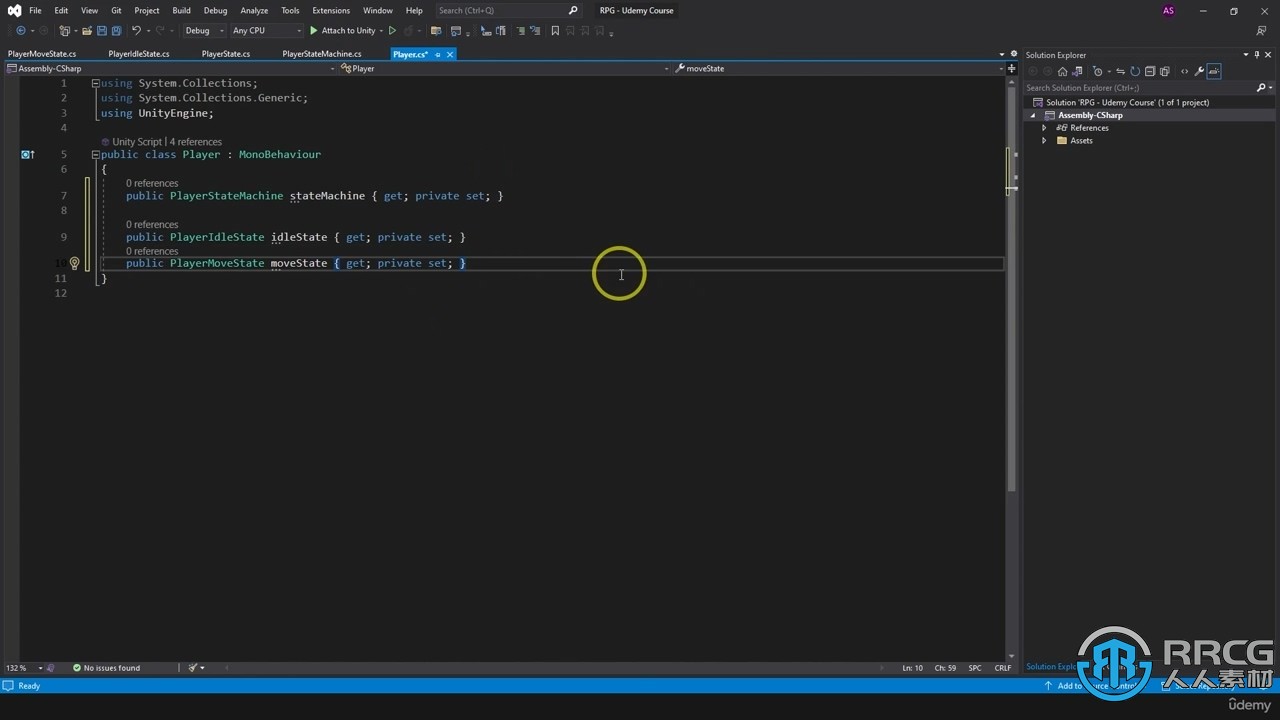The height and width of the screenshot is (720, 1280).
Task: Collapse the Player class code fold
Action: [x=95, y=155]
